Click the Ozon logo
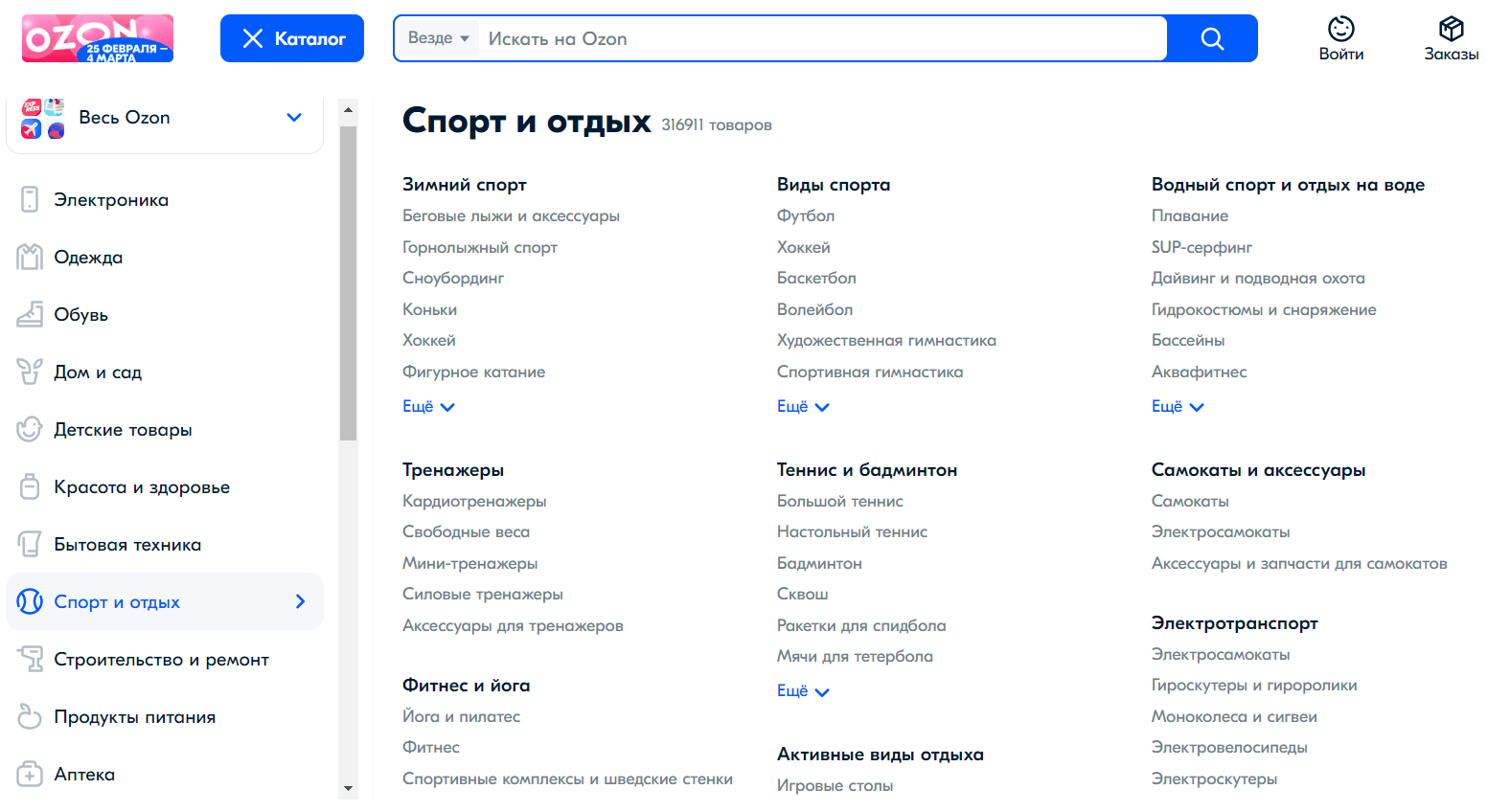 click(x=96, y=38)
